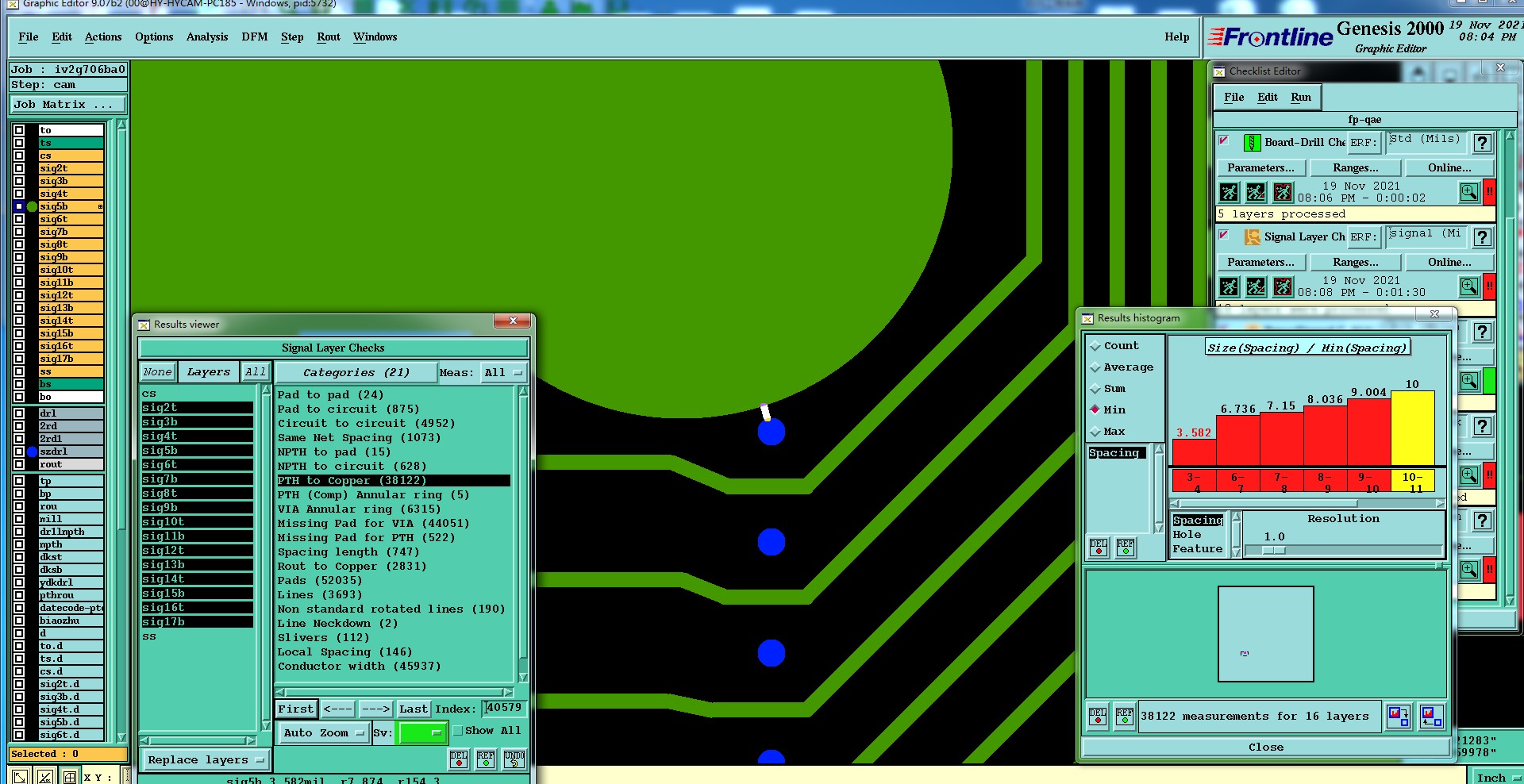This screenshot has height=784, width=1524.
Task: Open help for Board-Drill Check
Action: (x=1482, y=143)
